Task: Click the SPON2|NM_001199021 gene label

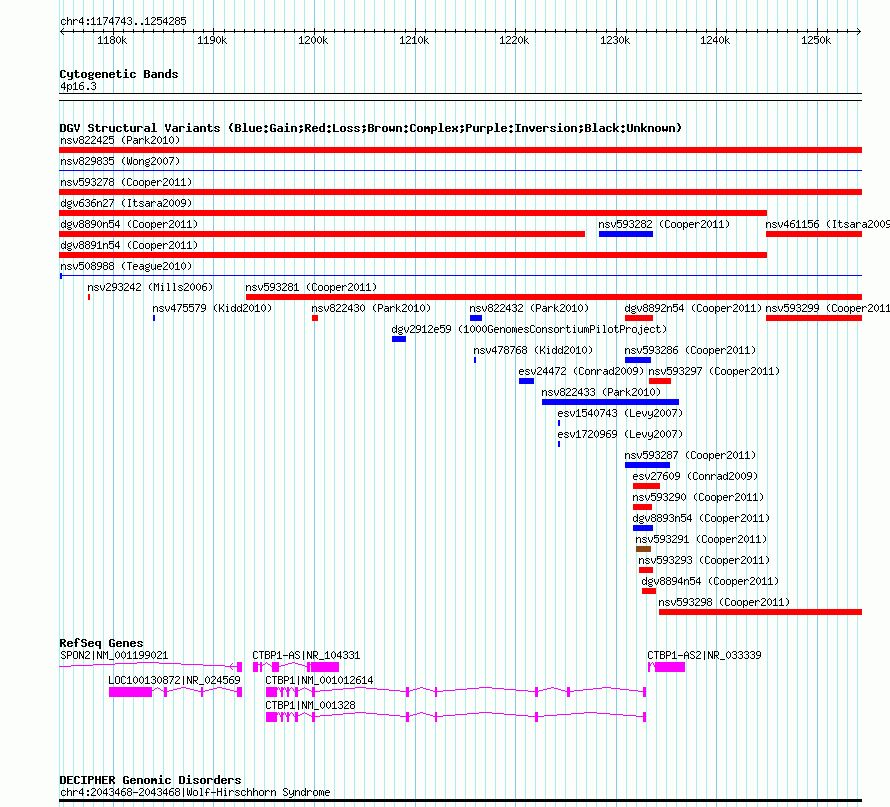Action: point(114,655)
